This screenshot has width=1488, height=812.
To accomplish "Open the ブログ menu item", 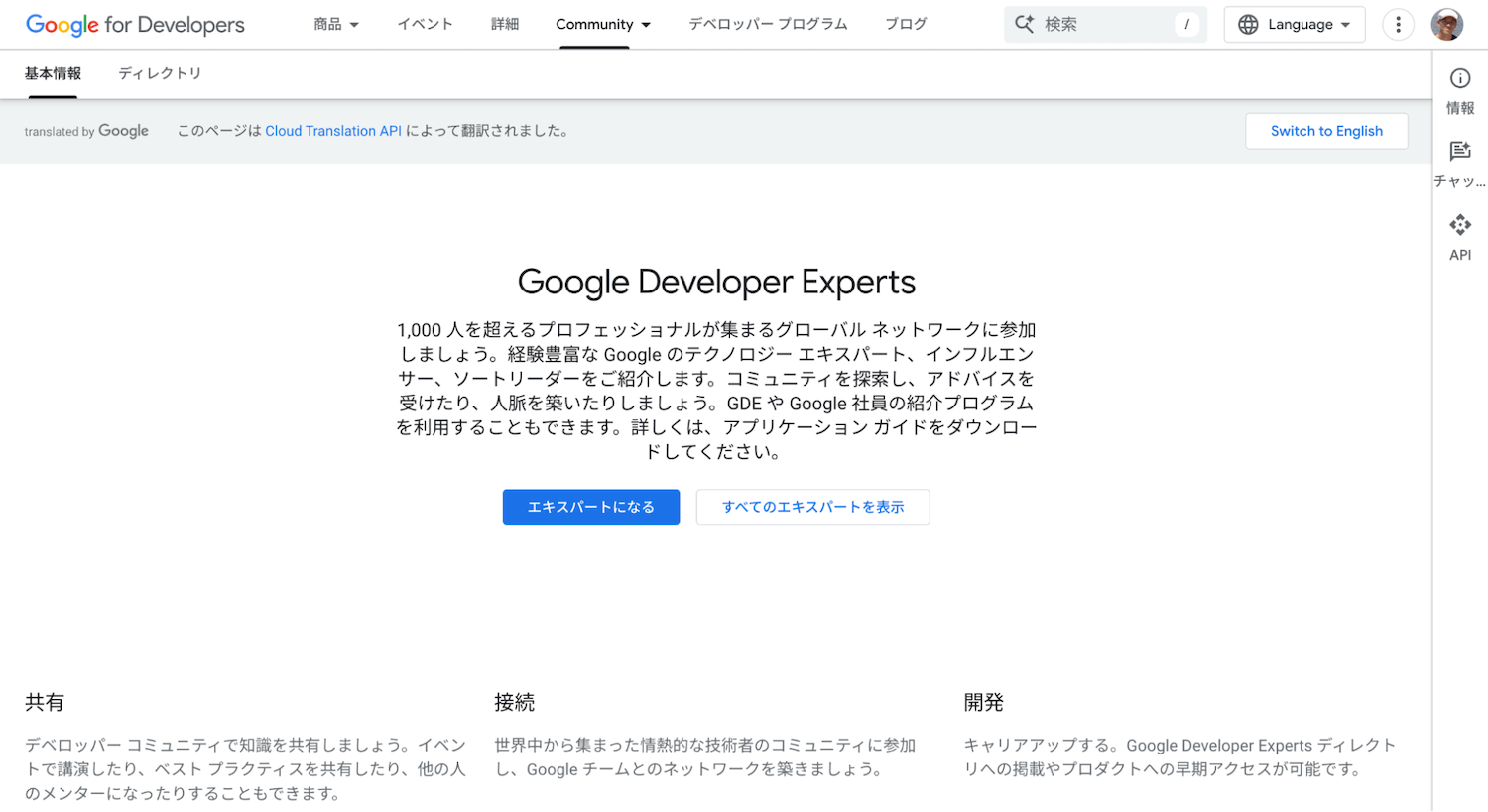I will [x=906, y=24].
